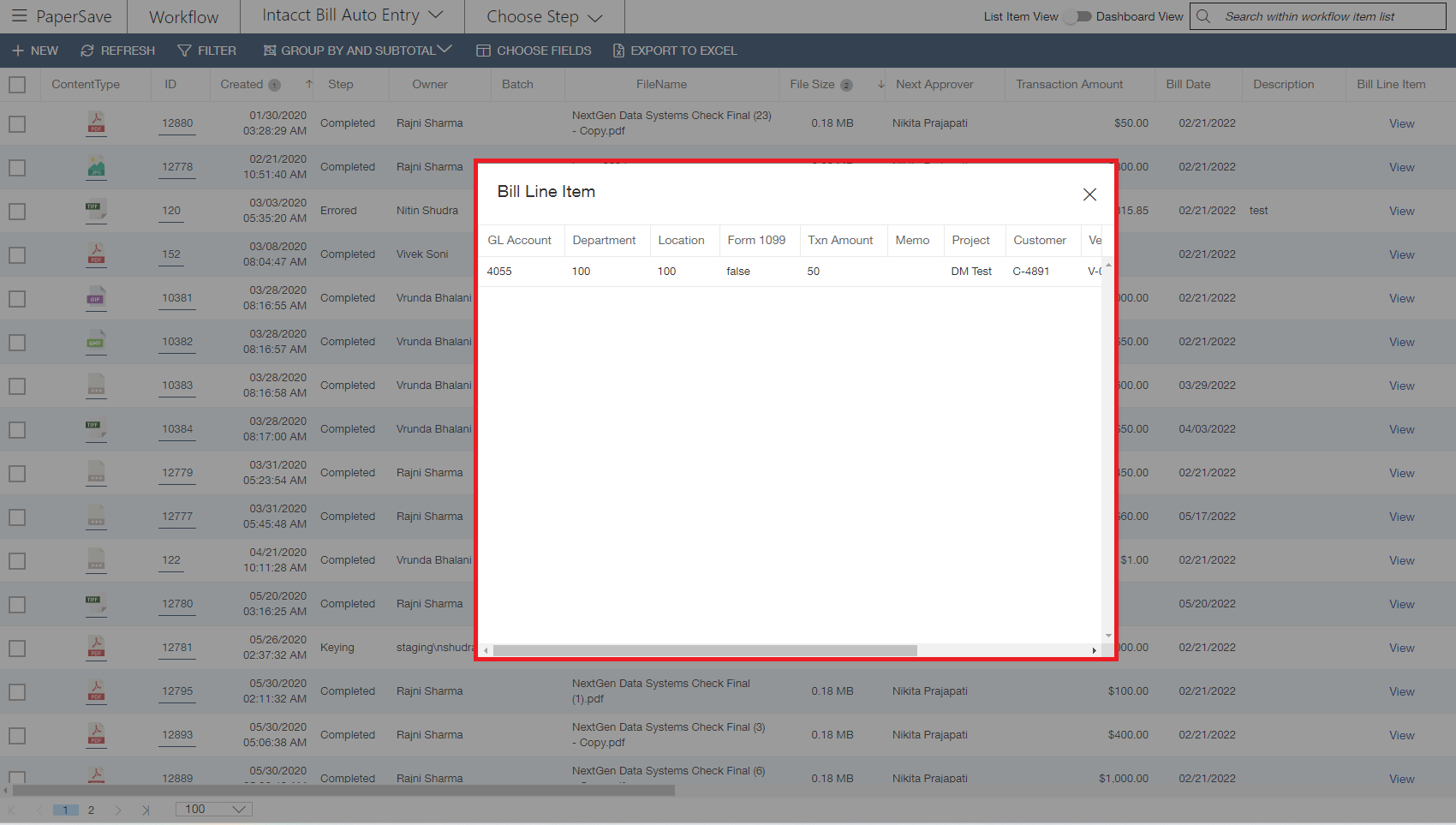Open the View link for row 12880

1401,123
